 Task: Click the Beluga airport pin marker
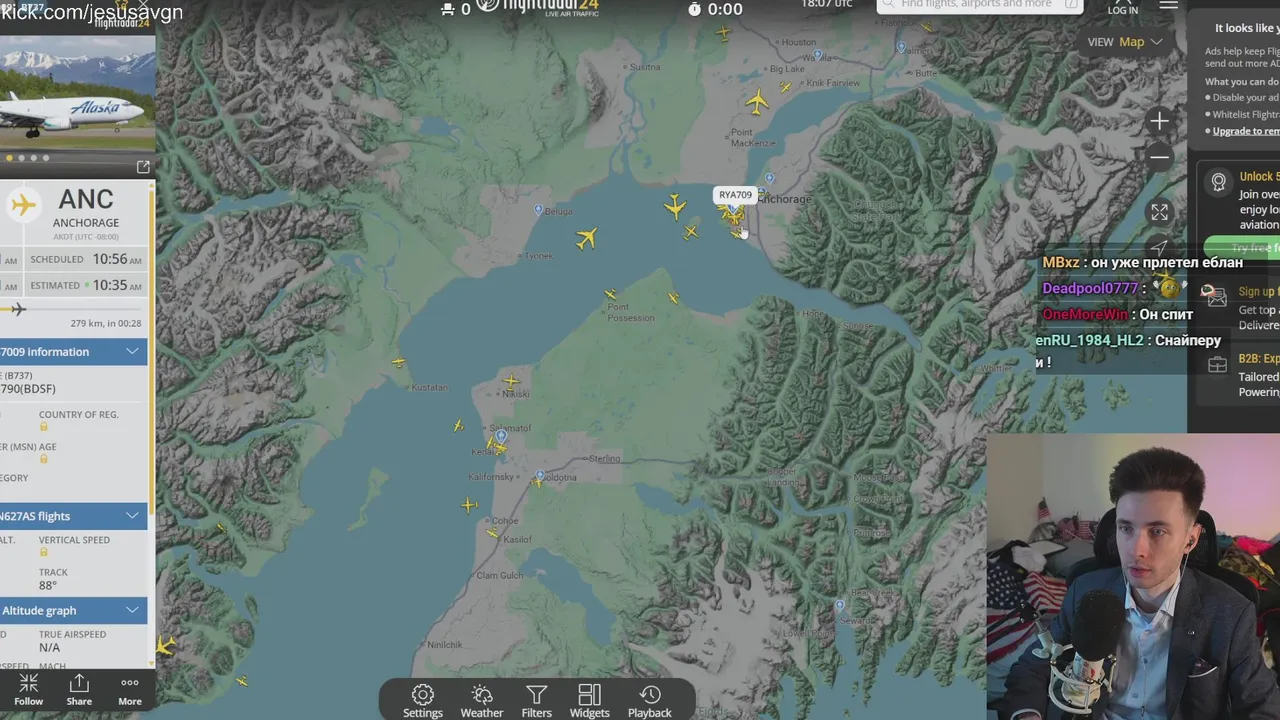point(539,210)
